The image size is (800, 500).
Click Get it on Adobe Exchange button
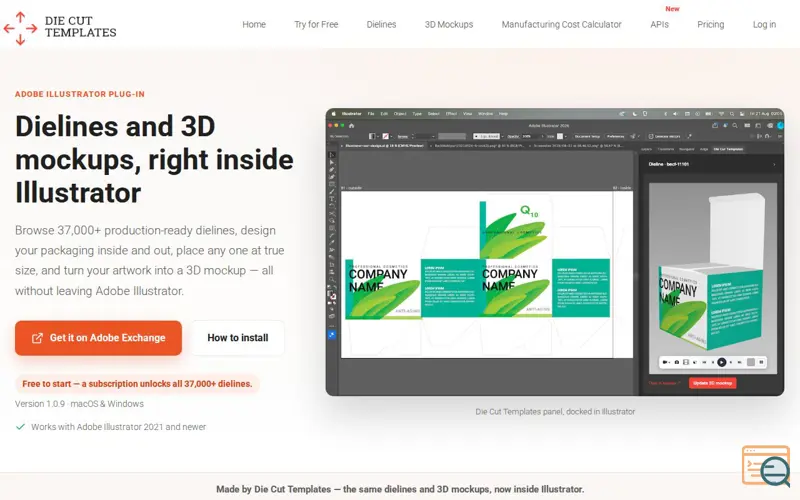(x=98, y=338)
